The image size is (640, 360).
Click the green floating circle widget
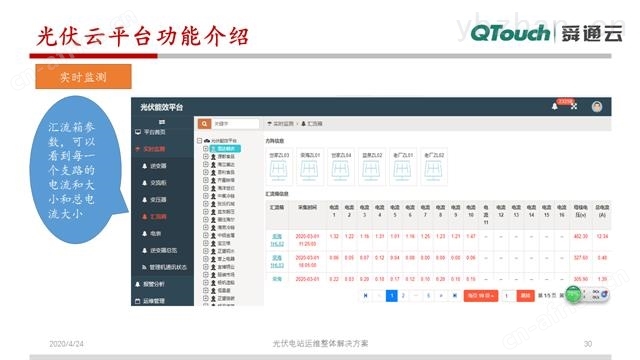pyautogui.click(x=573, y=294)
